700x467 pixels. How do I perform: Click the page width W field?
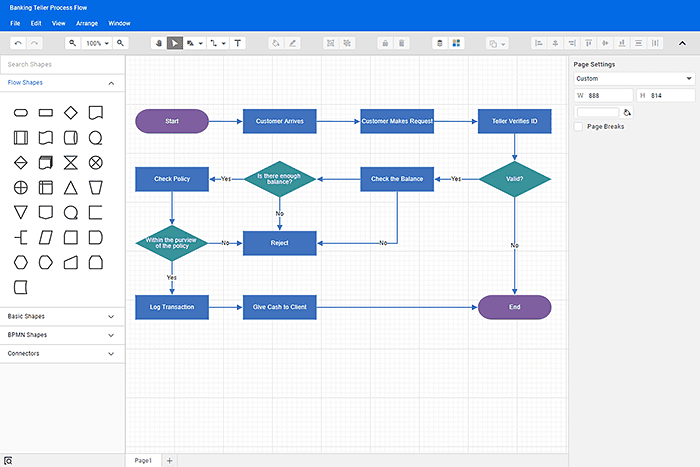click(604, 96)
